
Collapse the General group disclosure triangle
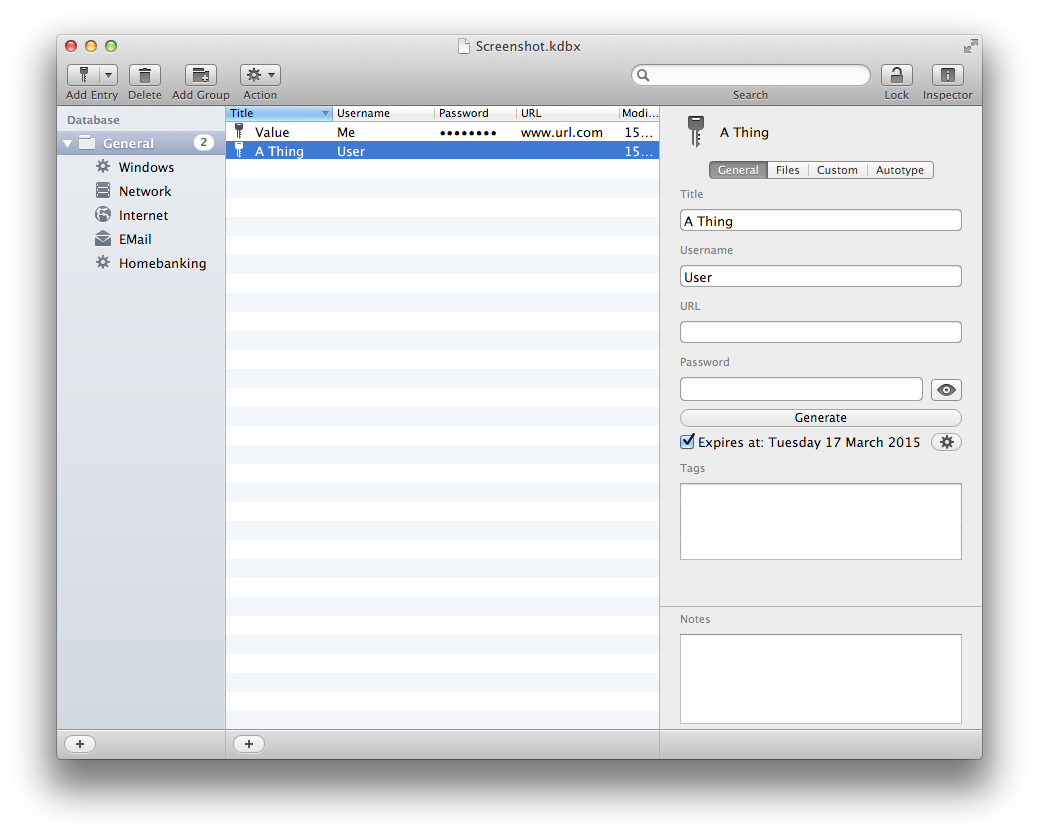coord(68,144)
